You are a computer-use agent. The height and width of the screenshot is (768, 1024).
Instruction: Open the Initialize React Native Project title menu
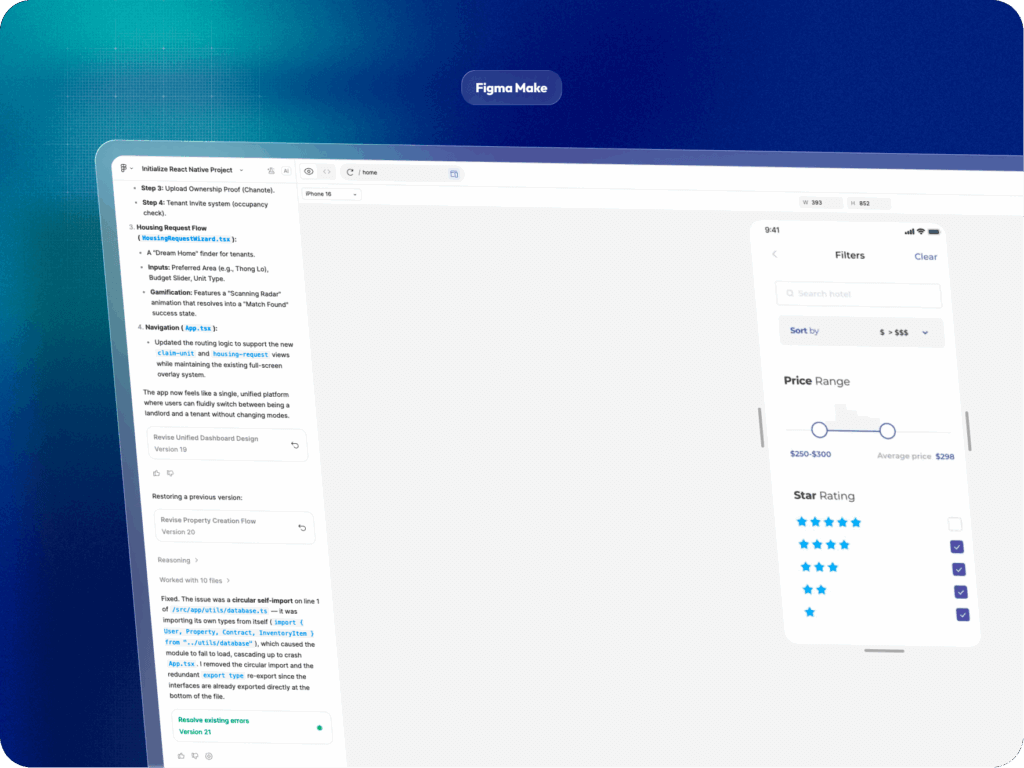241,169
